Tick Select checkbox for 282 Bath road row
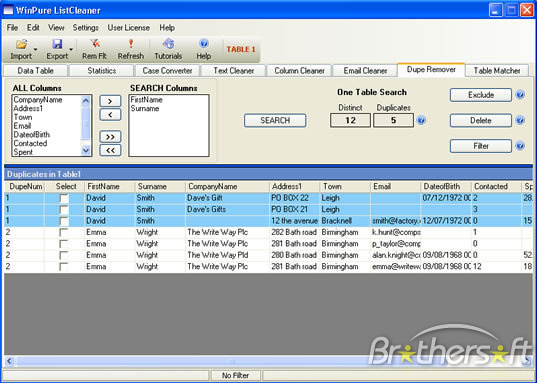This screenshot has width=537, height=383. 64,233
